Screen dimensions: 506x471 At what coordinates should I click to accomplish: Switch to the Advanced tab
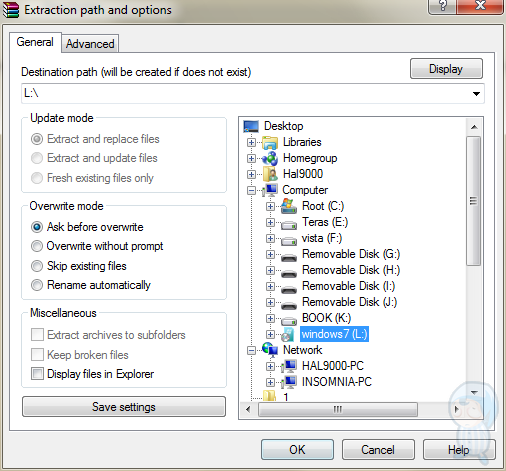90,44
